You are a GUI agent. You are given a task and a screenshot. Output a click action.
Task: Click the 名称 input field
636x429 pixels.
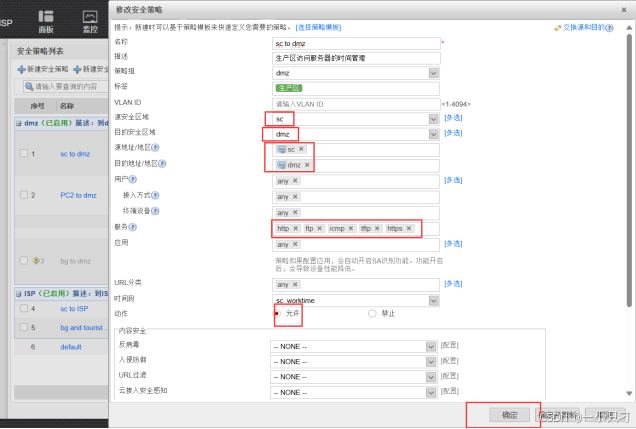coord(356,43)
